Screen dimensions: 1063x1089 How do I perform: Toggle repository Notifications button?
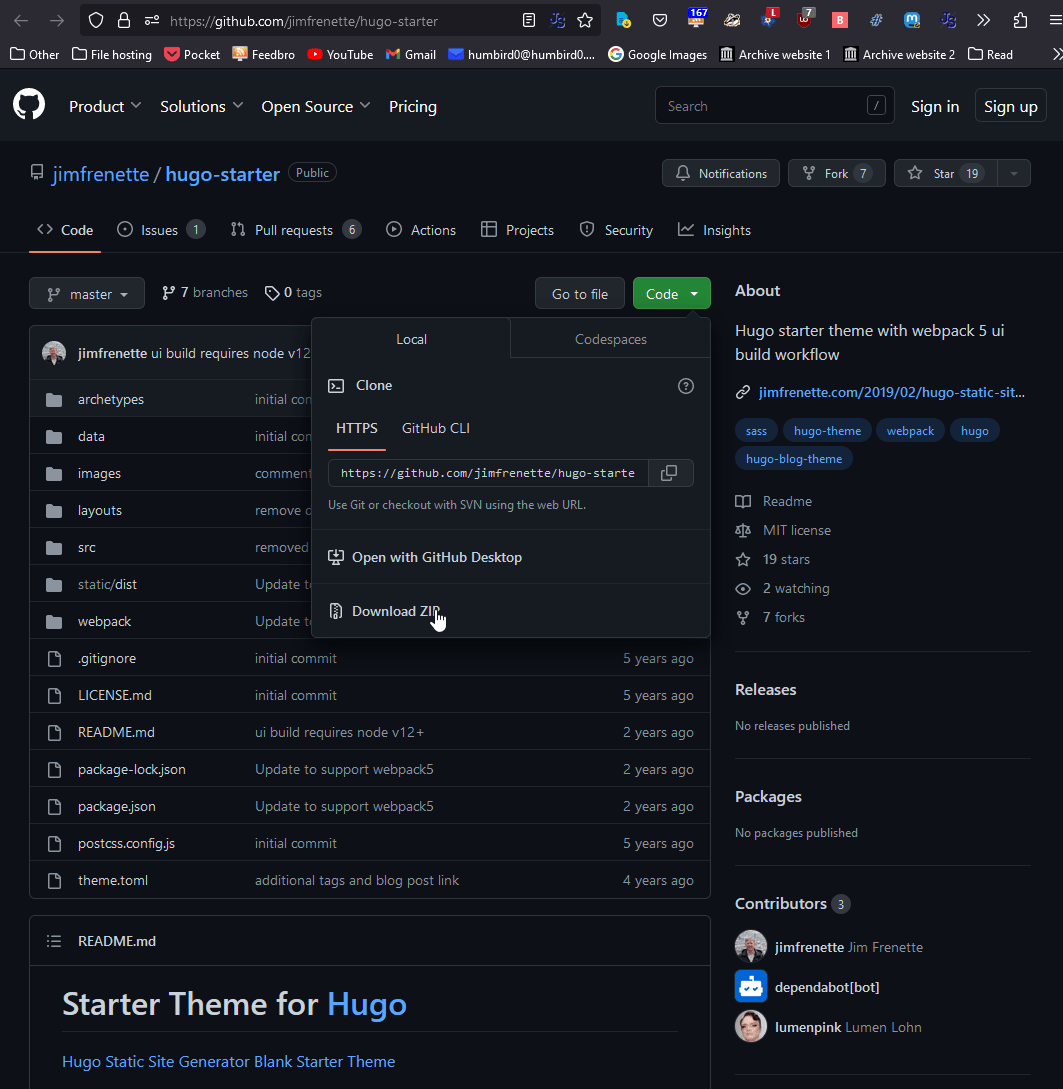pos(721,173)
